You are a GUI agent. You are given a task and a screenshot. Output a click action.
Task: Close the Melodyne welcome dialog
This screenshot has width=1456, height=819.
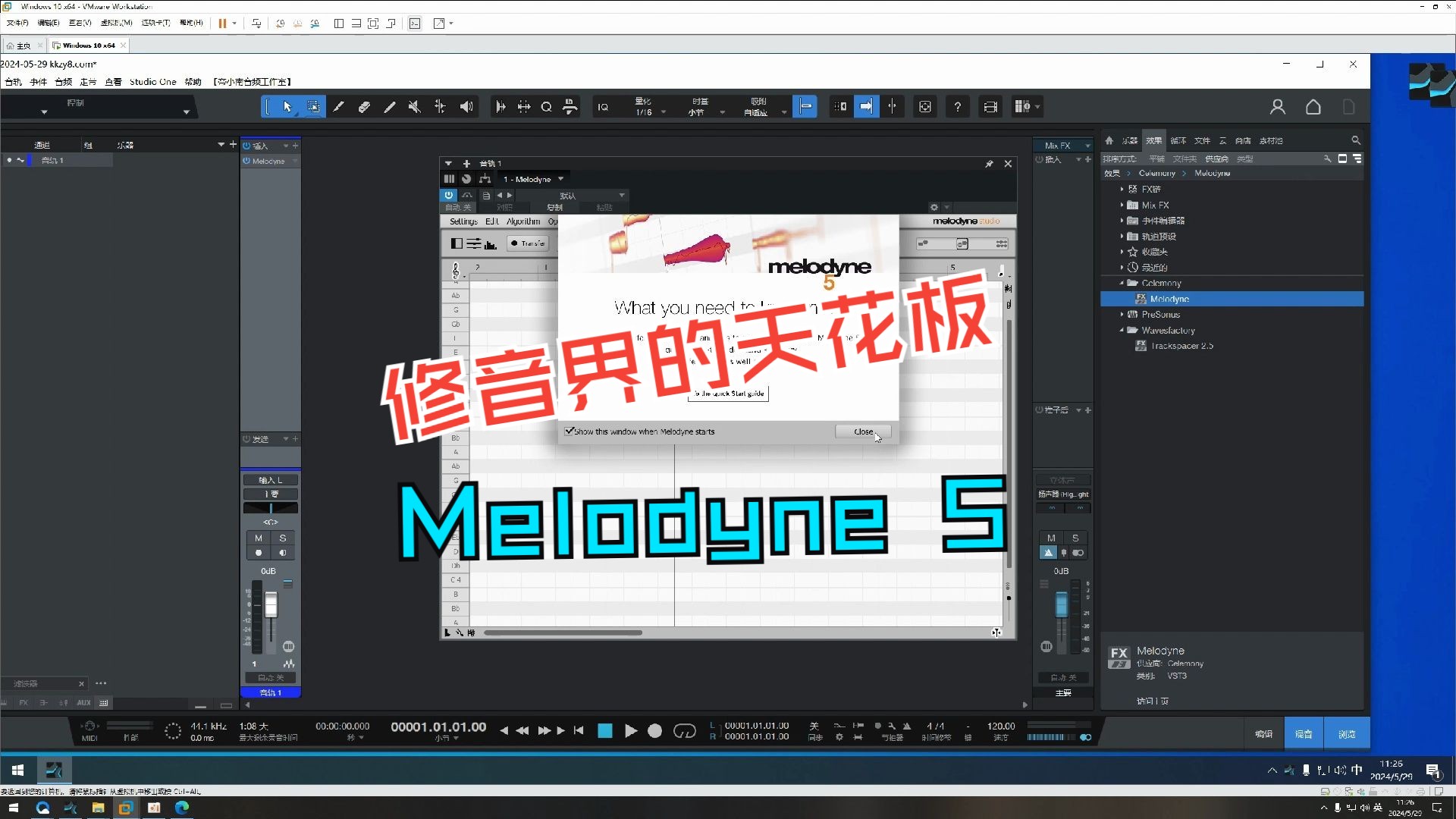(863, 431)
